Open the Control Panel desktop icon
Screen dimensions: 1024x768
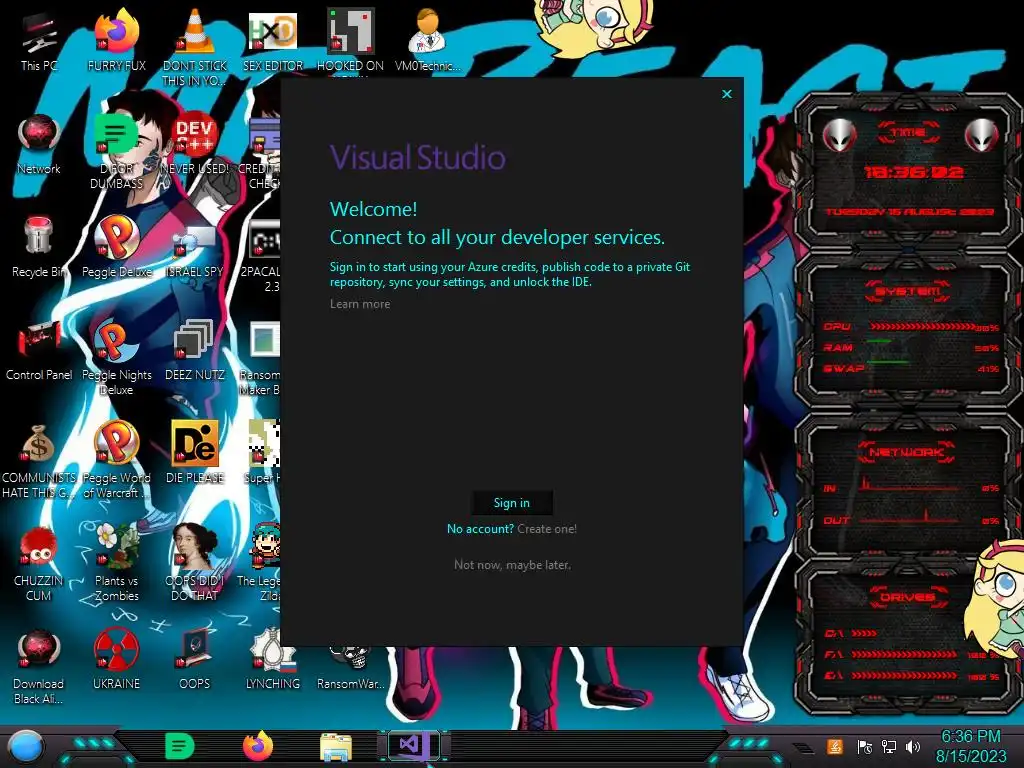click(x=39, y=350)
